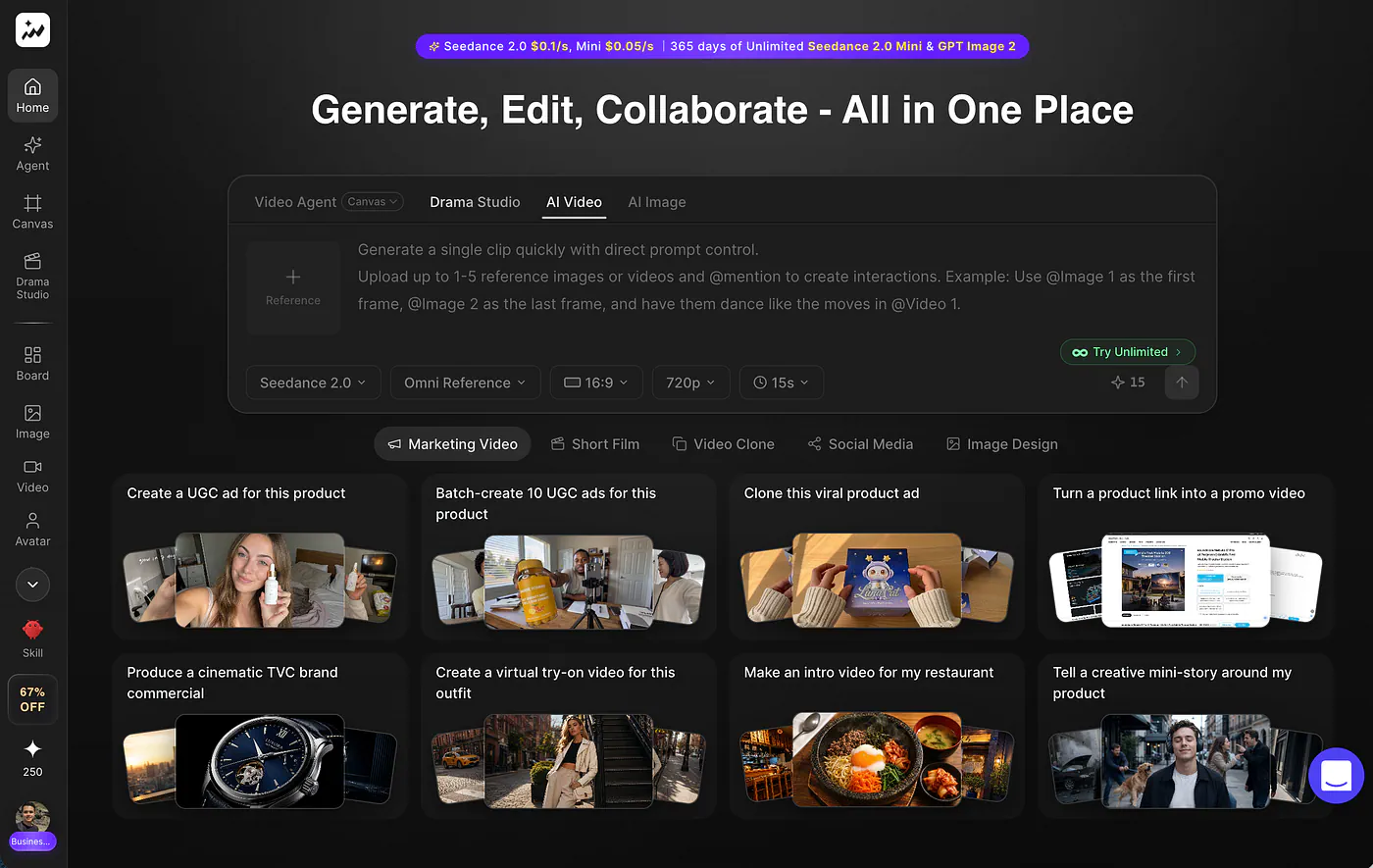Click the Try Unlimited button

tap(1128, 352)
